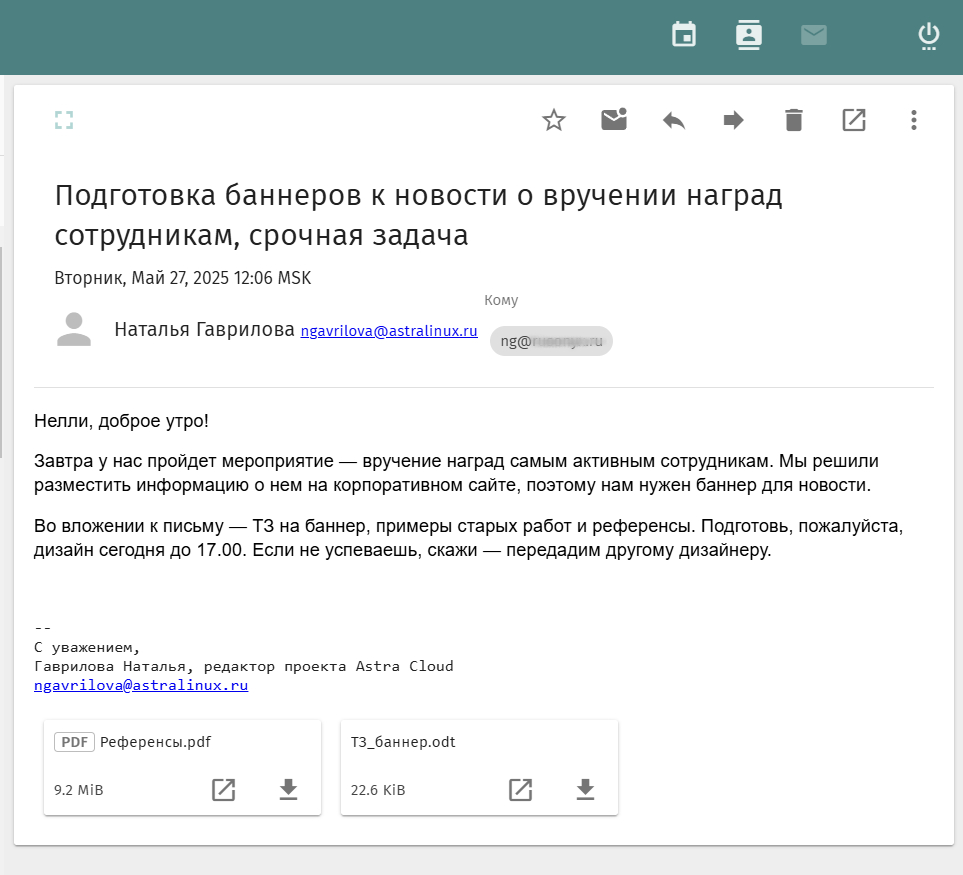Click the file name Референсы.pdf
Screen dimensions: 963x875
tap(155, 742)
